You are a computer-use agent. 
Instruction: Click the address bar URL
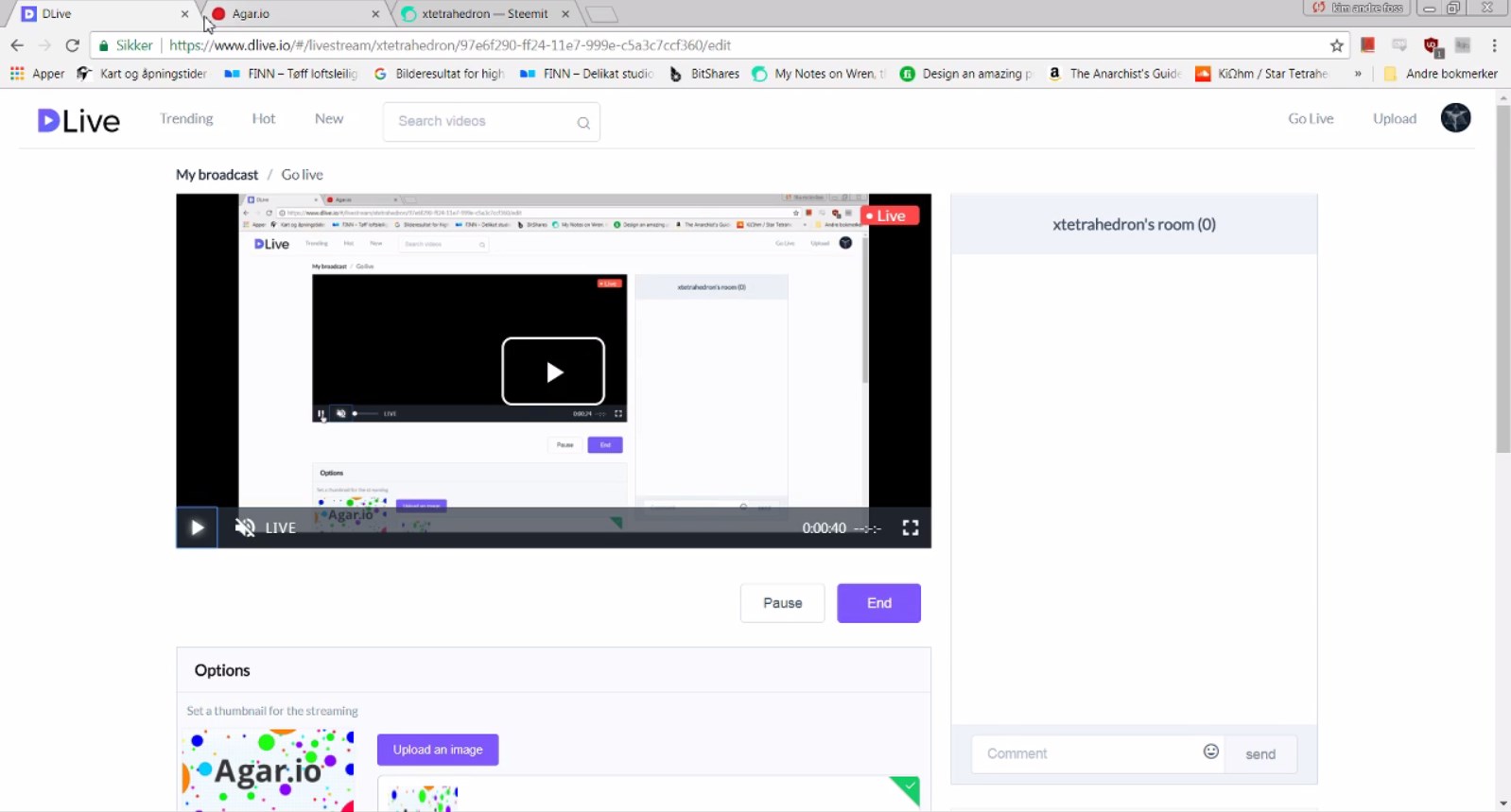(x=450, y=44)
